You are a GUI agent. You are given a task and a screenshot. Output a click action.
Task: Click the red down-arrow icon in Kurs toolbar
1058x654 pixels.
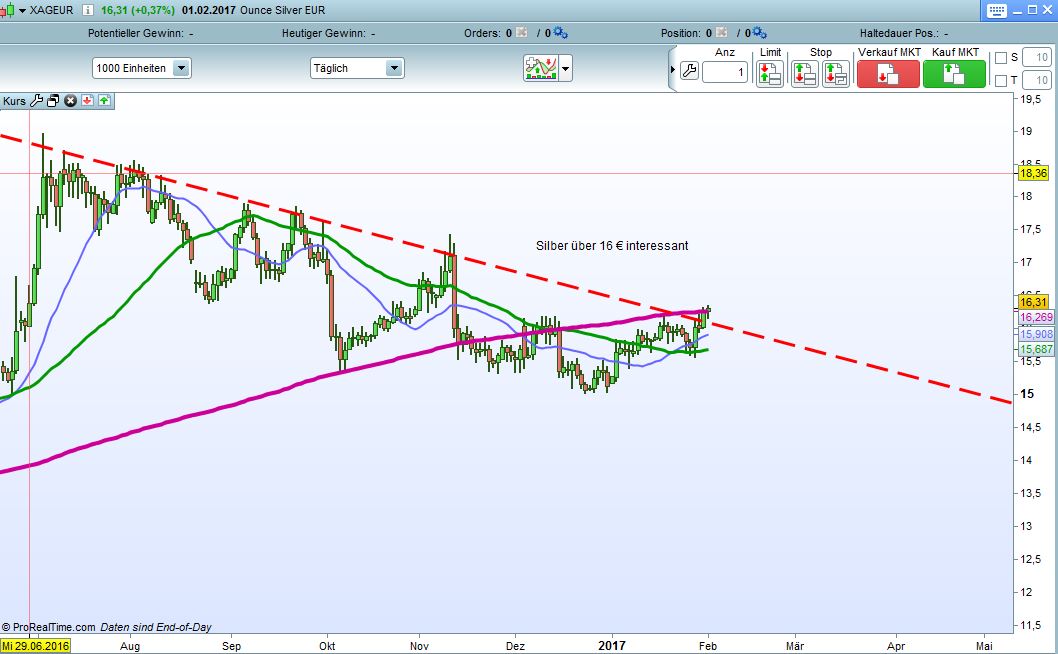87,100
